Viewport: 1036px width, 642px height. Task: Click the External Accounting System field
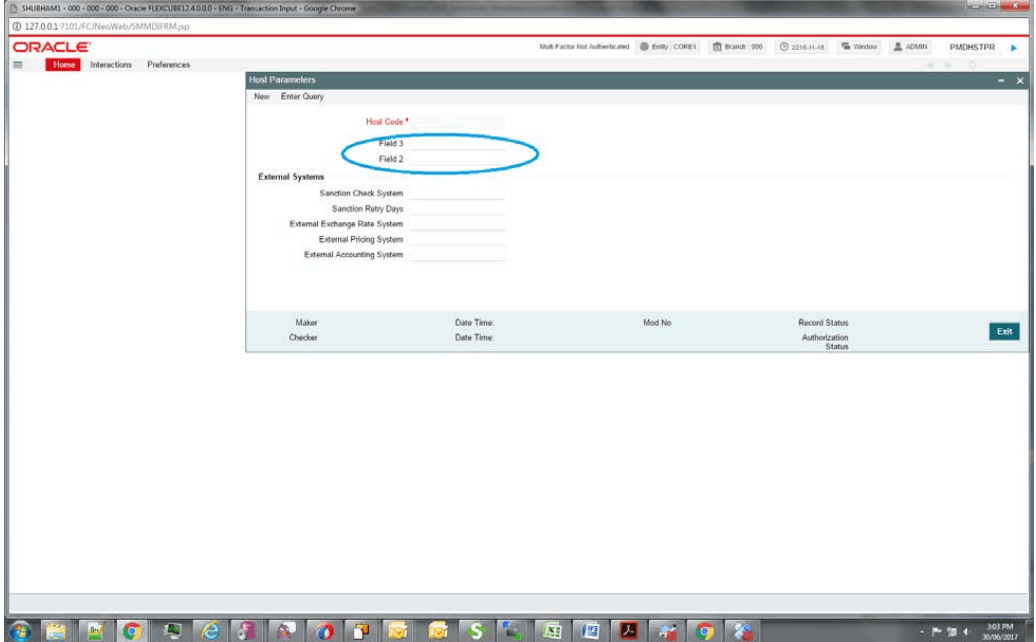(x=457, y=254)
